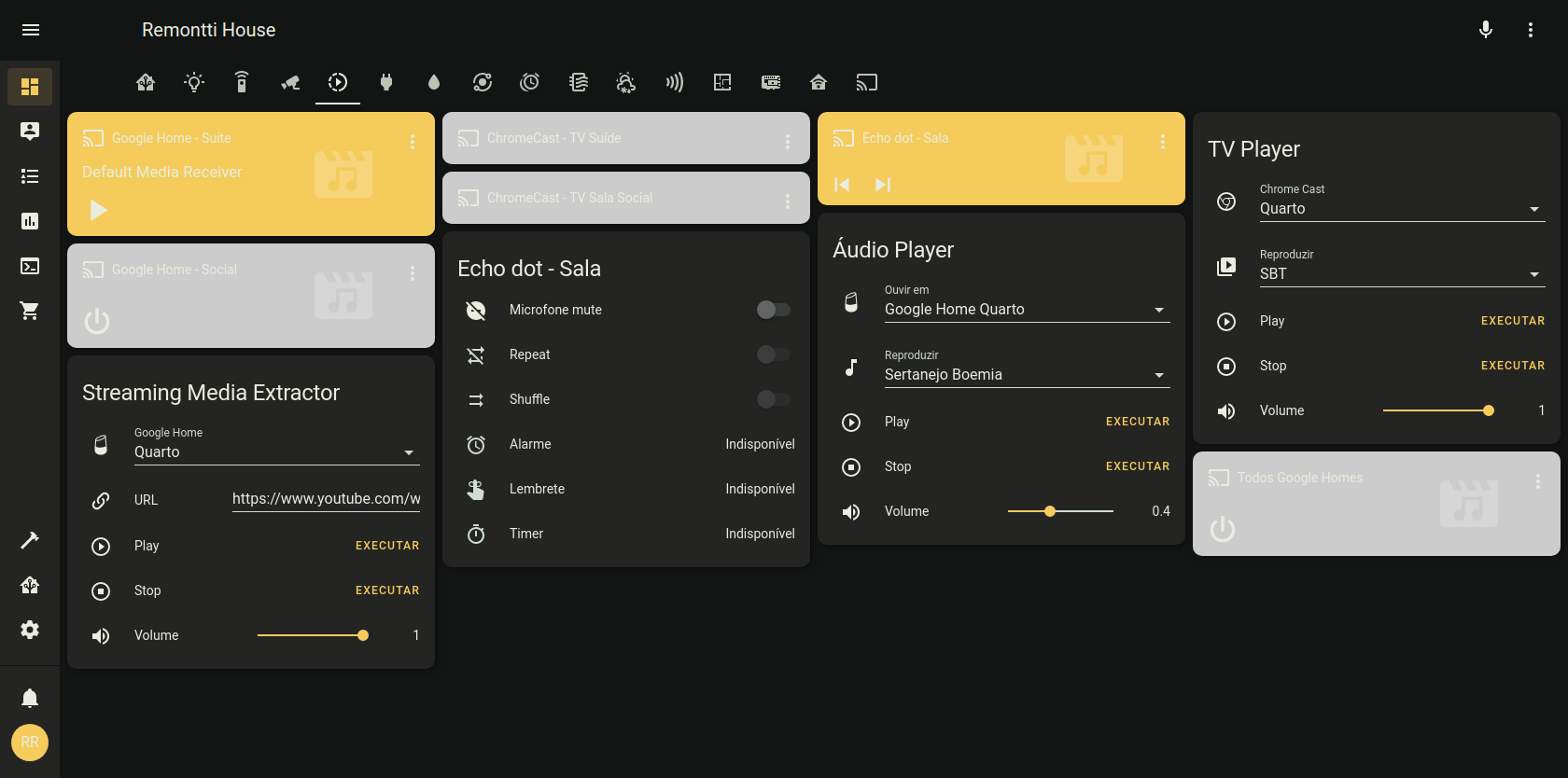Viewport: 1568px width, 778px height.
Task: Execute Play in Áudio Player
Action: (x=1138, y=422)
